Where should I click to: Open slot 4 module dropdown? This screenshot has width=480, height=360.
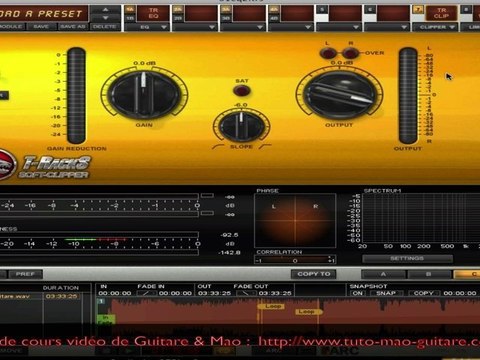click(x=290, y=27)
